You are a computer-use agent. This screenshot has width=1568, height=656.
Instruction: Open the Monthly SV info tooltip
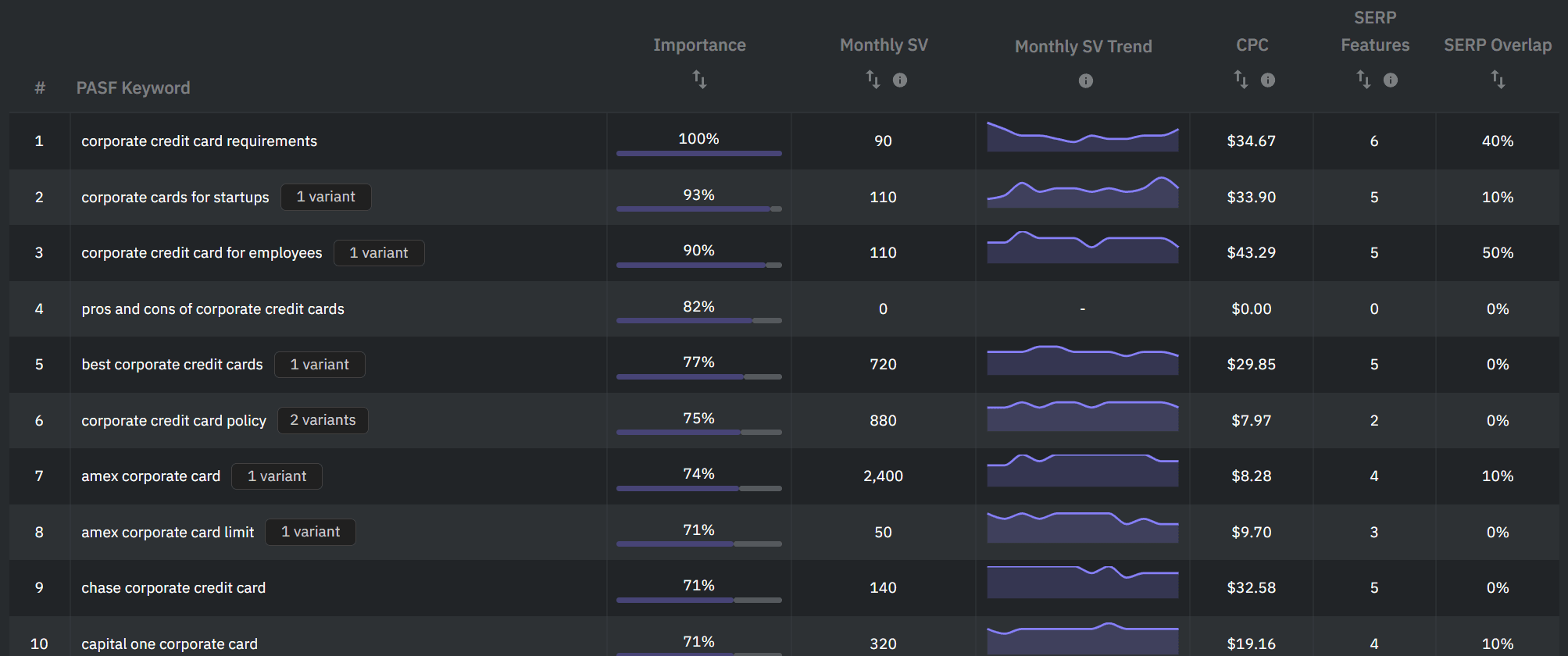click(899, 79)
